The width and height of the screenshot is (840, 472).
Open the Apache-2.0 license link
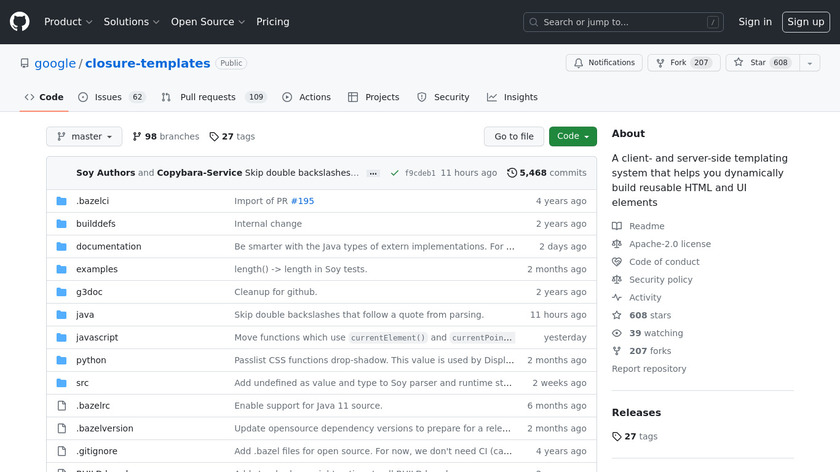669,244
